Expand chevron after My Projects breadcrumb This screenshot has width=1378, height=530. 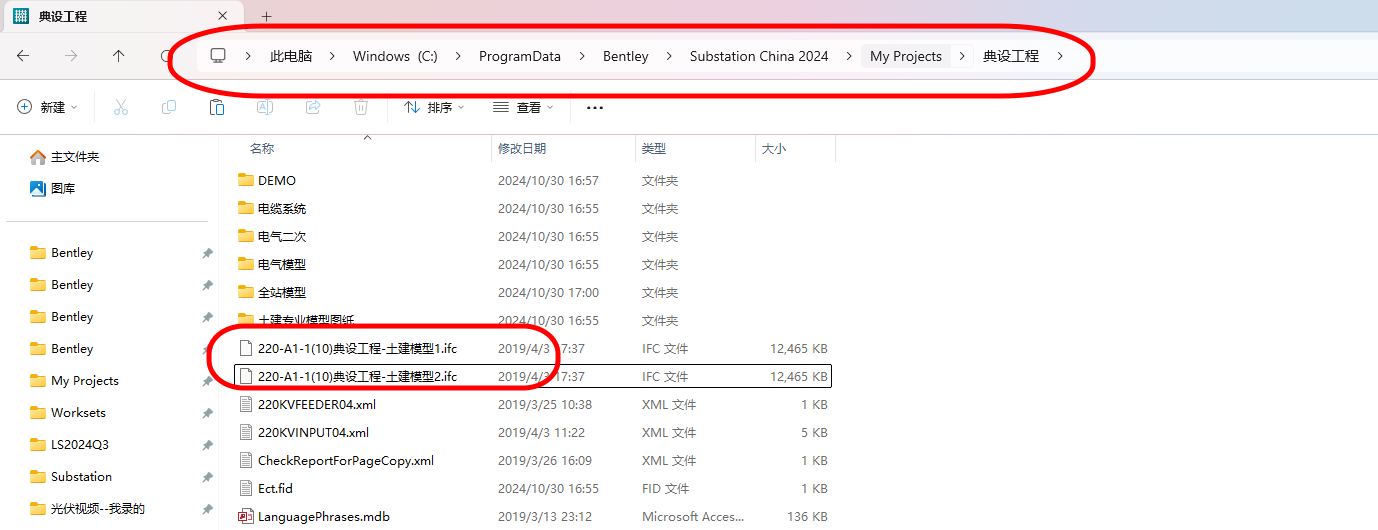tap(962, 56)
